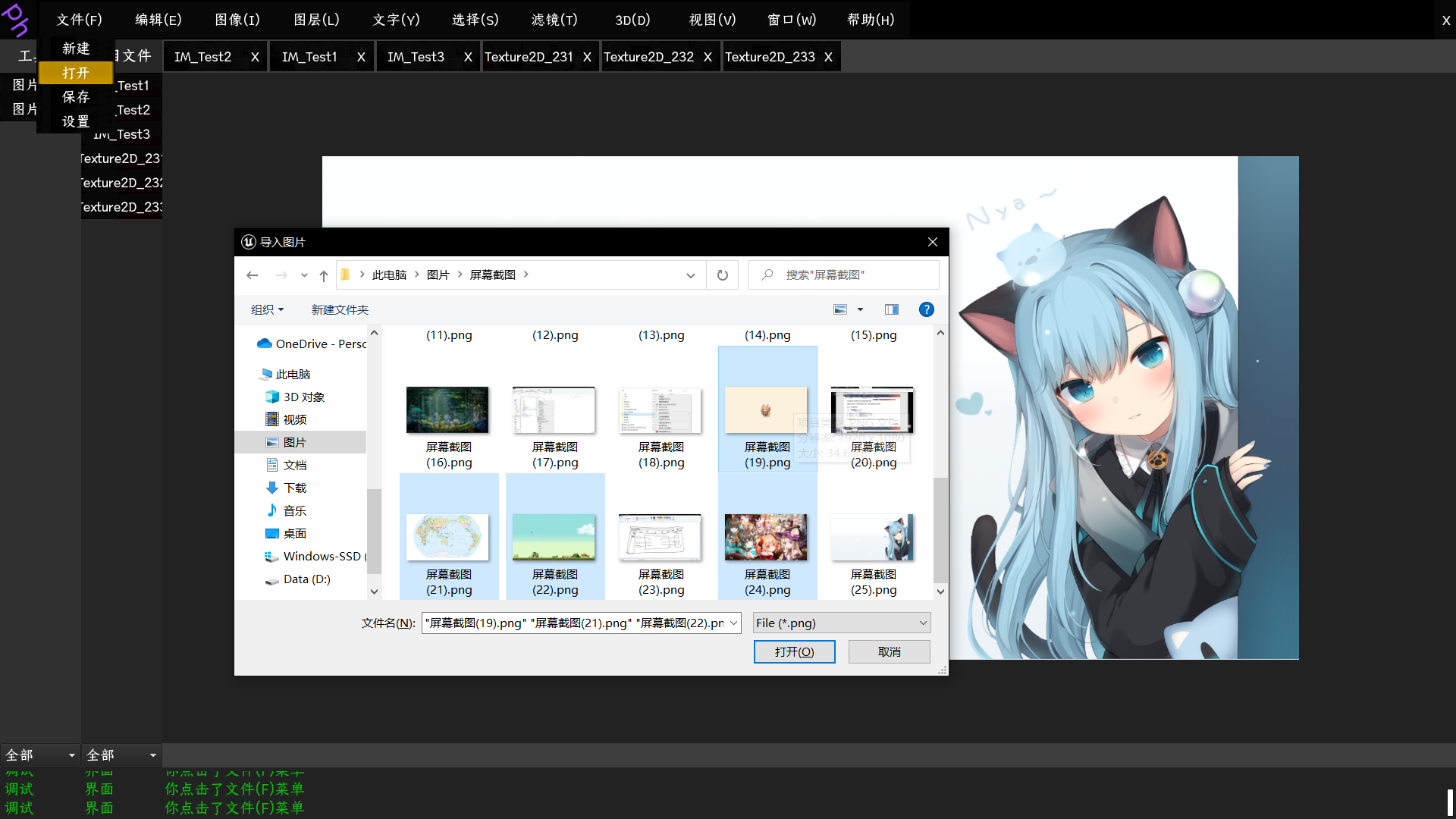Select Windows-SSD drive in sidebar
Screen dimensions: 1456x819
315,556
